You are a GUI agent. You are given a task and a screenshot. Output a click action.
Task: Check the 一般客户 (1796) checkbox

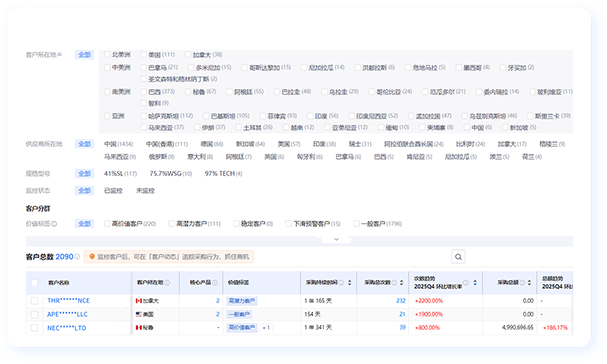(356, 223)
